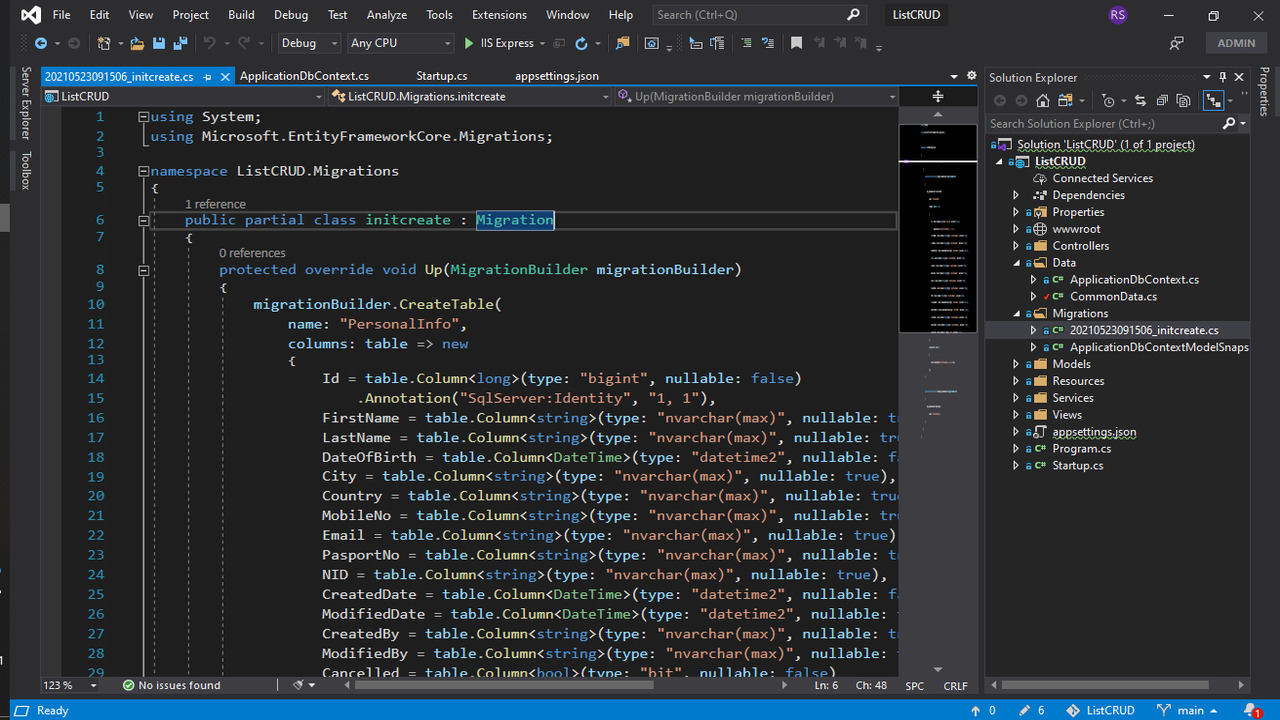Screen dimensions: 1280x720
Task: Click Collapse All in Solution Explorer toolbar
Action: coord(1162,101)
